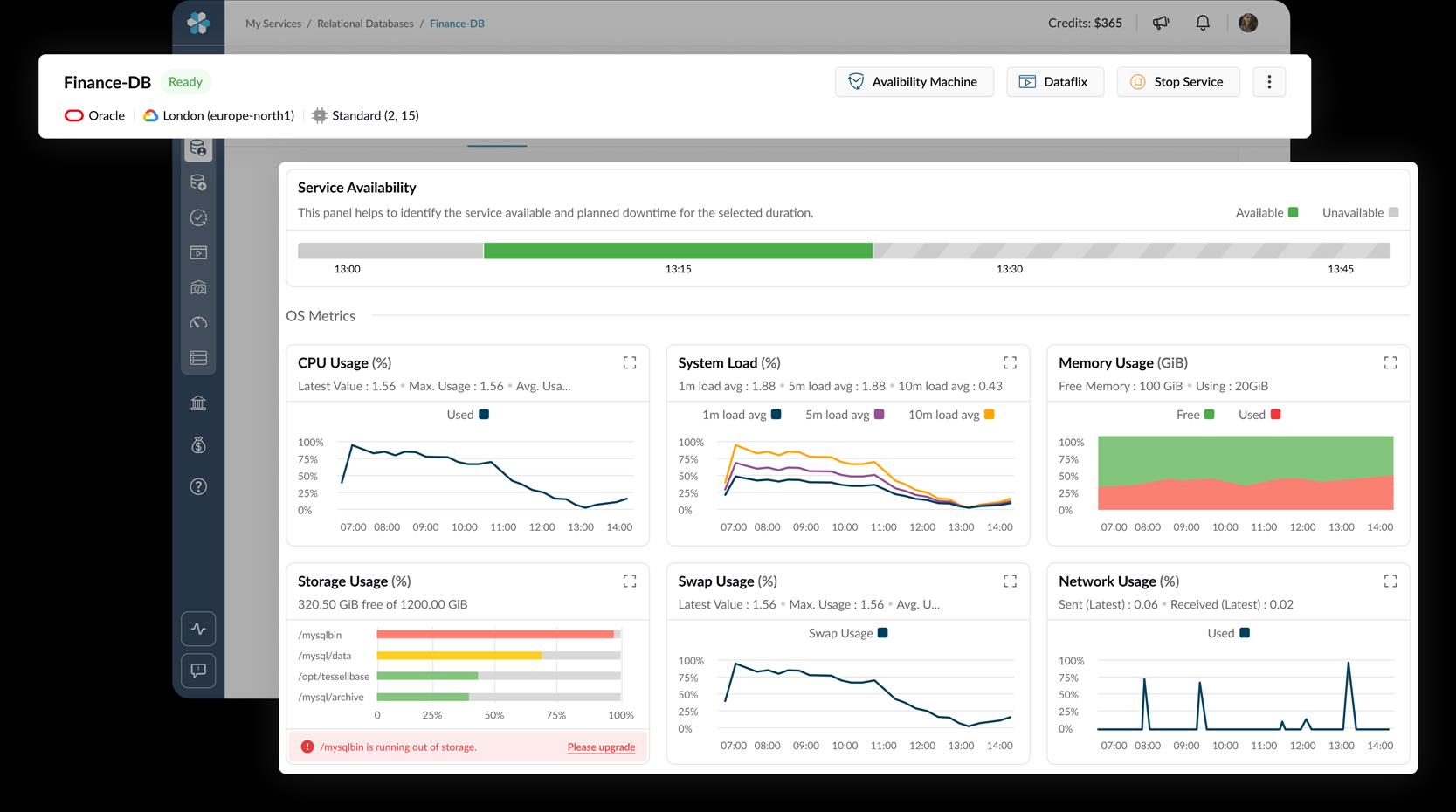Image resolution: width=1456 pixels, height=812 pixels.
Task: Open the announcements megaphone icon
Action: [x=1161, y=24]
